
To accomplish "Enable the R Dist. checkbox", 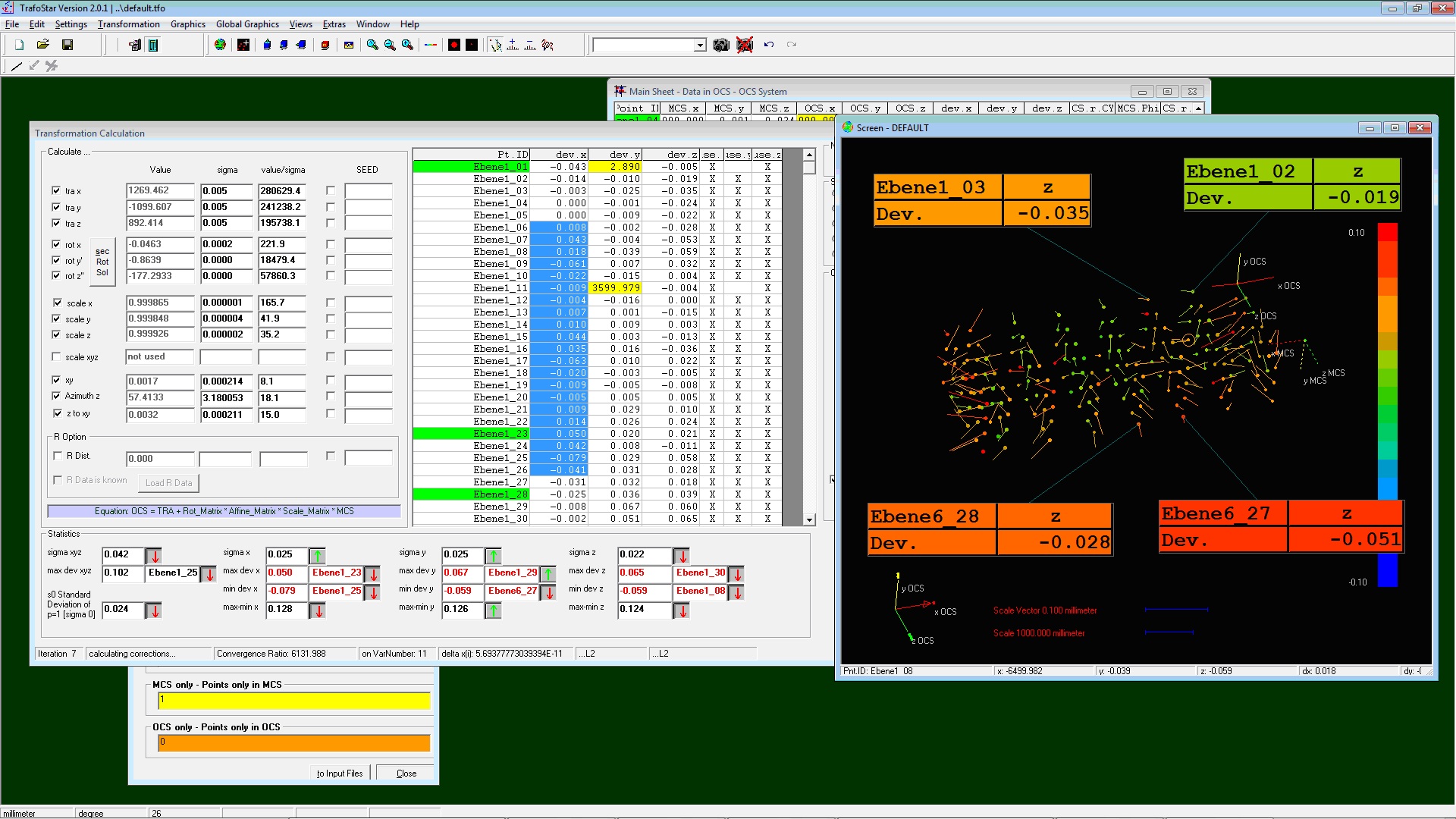I will (58, 456).
